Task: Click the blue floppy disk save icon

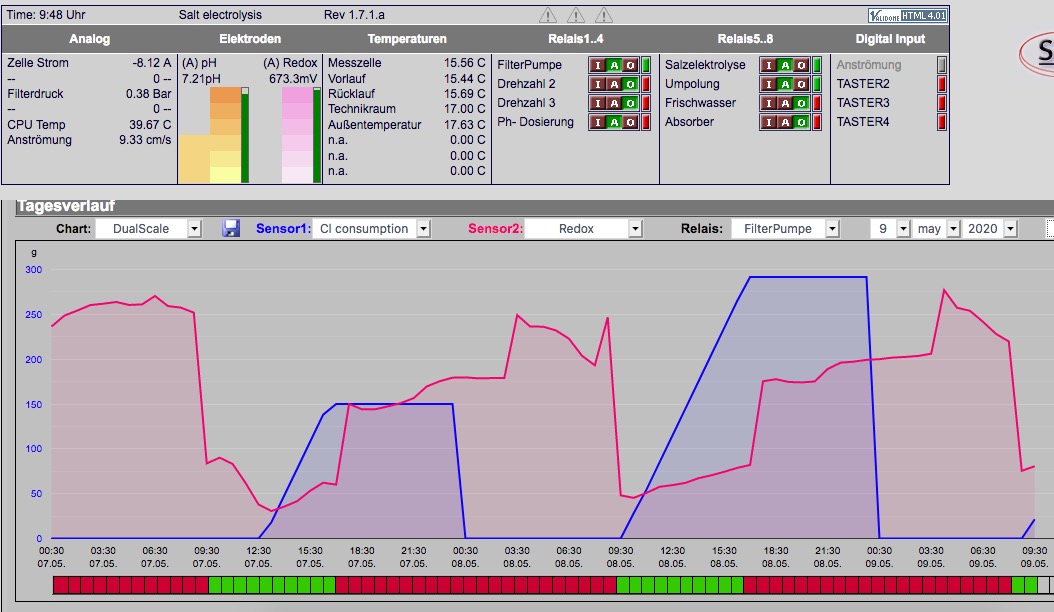Action: (231, 229)
